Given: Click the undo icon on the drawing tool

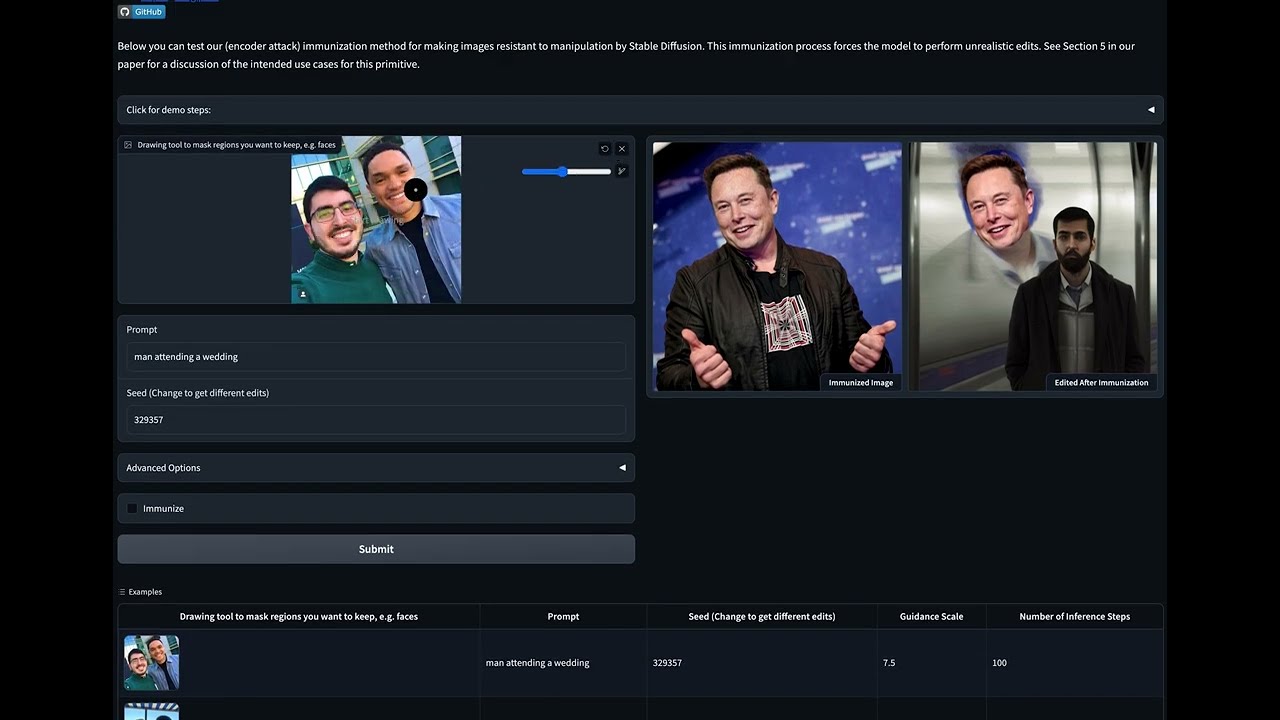Looking at the screenshot, I should 605,148.
